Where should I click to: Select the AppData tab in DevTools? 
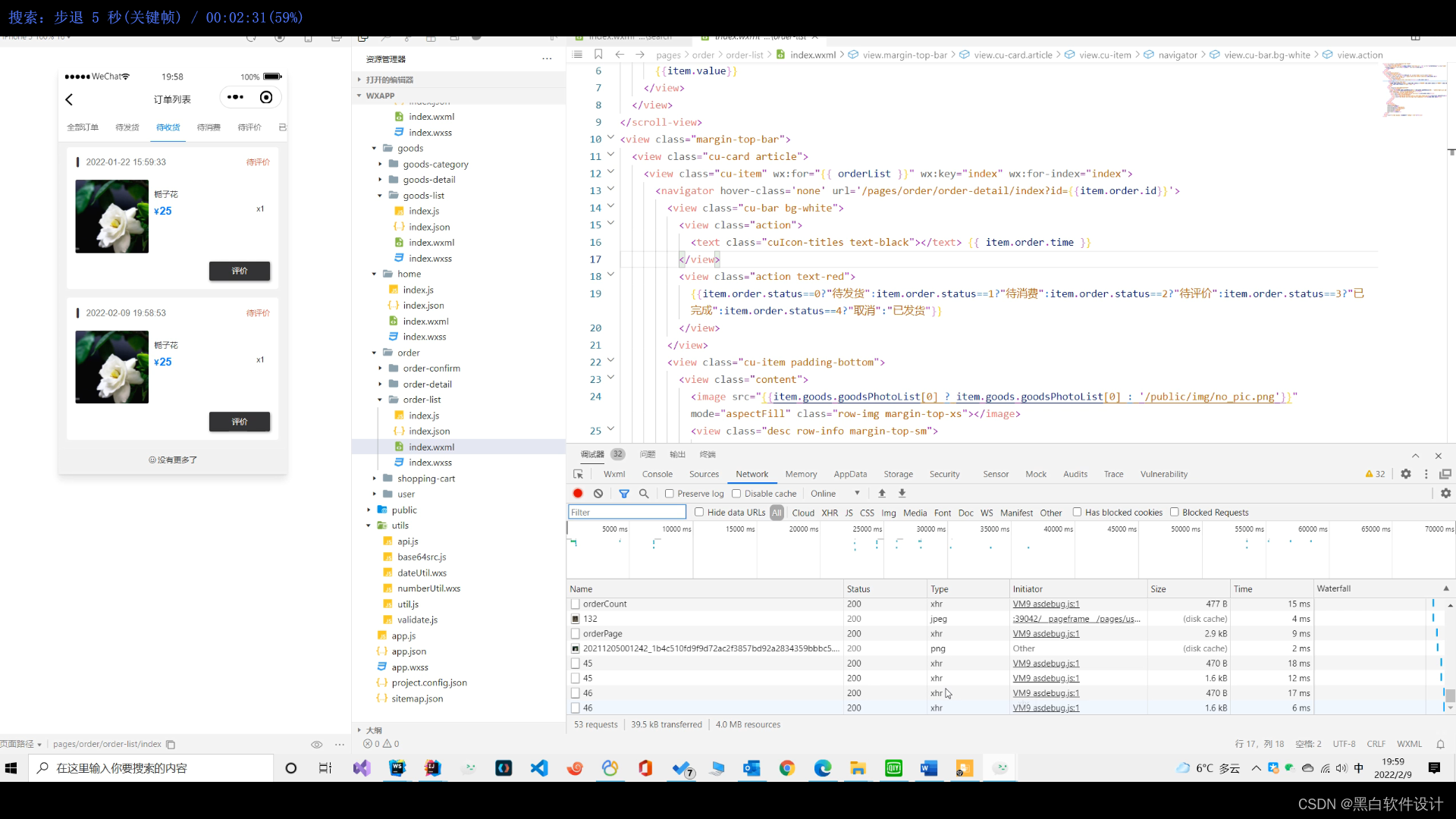851,474
